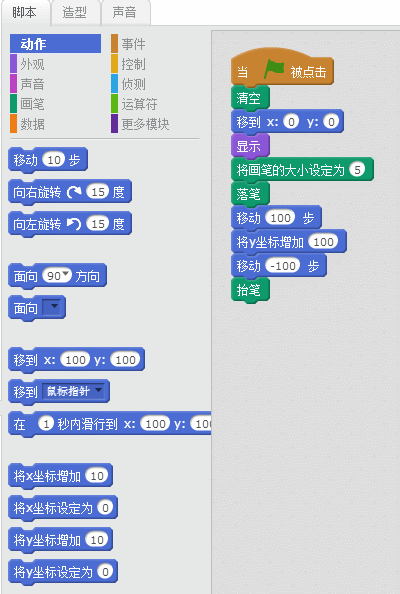Image resolution: width=400 pixels, height=594 pixels.
Task: Click the 0 field in 将y坐标设定为 block
Action: pos(105,572)
